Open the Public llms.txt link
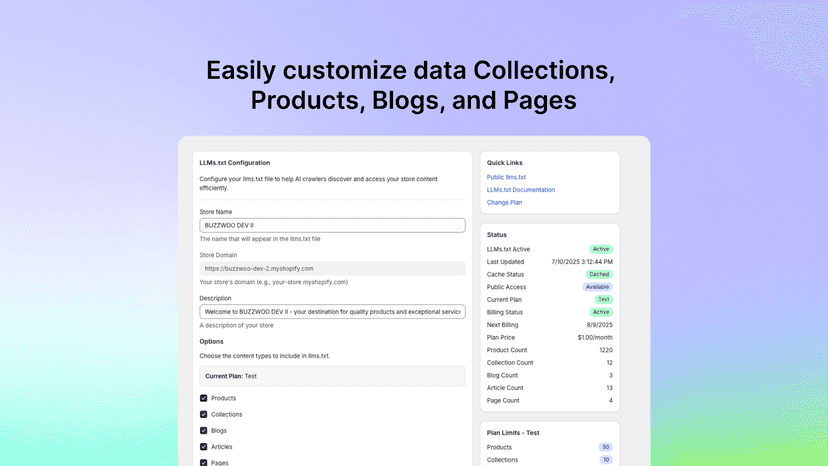 click(506, 177)
